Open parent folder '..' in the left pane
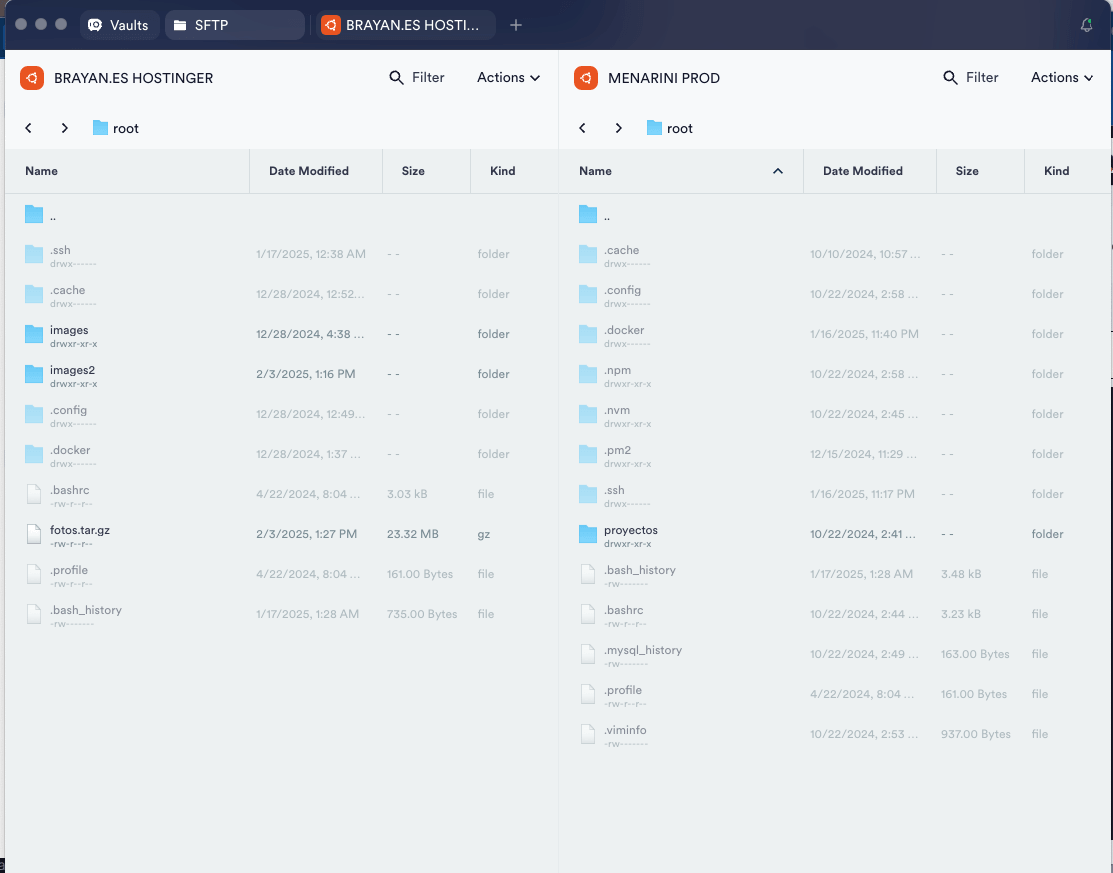1113x873 pixels. (281, 214)
